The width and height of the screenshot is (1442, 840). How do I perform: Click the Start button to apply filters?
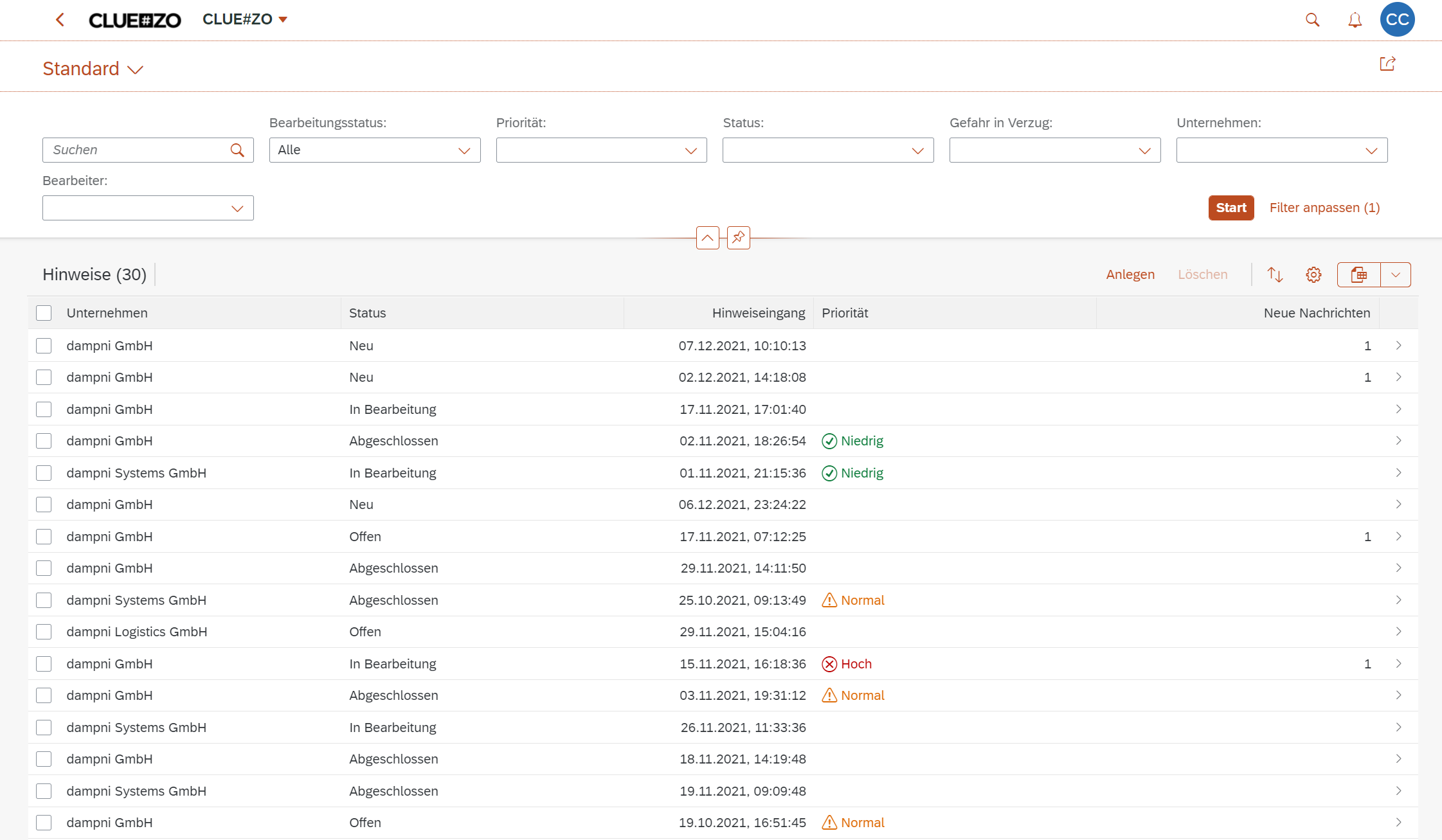pos(1230,208)
